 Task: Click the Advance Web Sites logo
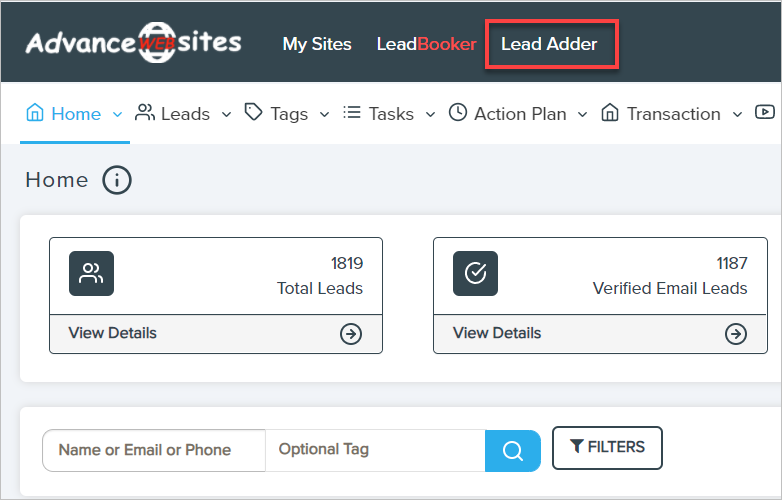pos(133,44)
